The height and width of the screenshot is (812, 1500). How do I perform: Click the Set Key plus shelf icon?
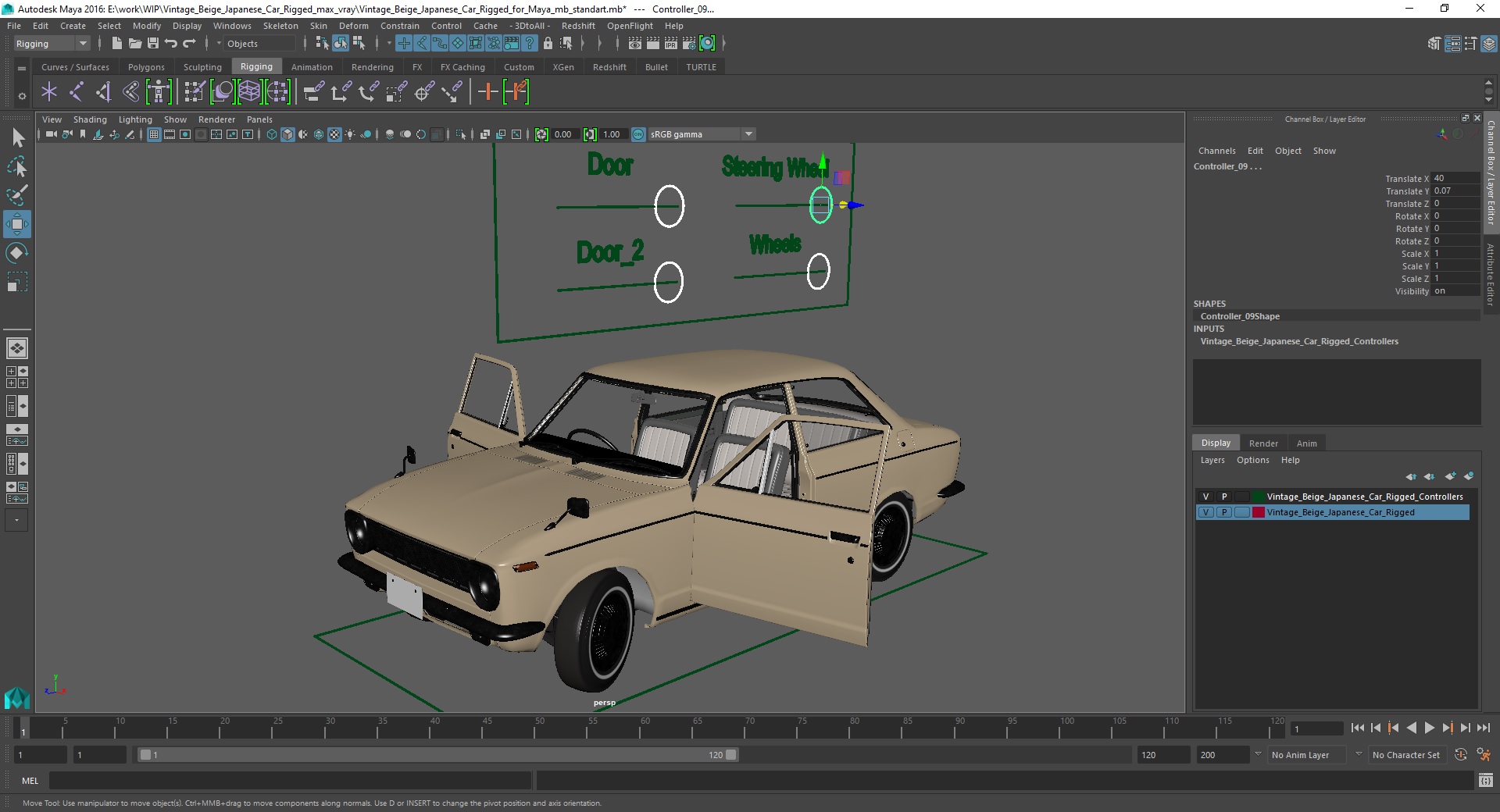click(x=487, y=92)
